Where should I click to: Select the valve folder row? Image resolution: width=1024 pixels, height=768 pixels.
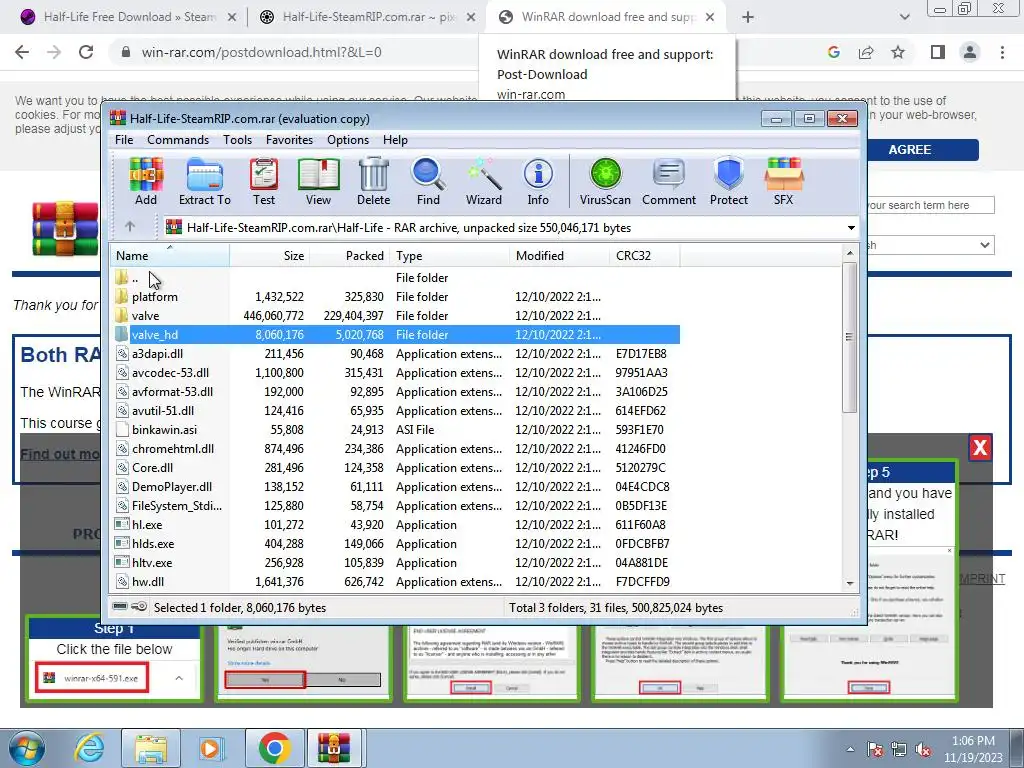pyautogui.click(x=394, y=315)
